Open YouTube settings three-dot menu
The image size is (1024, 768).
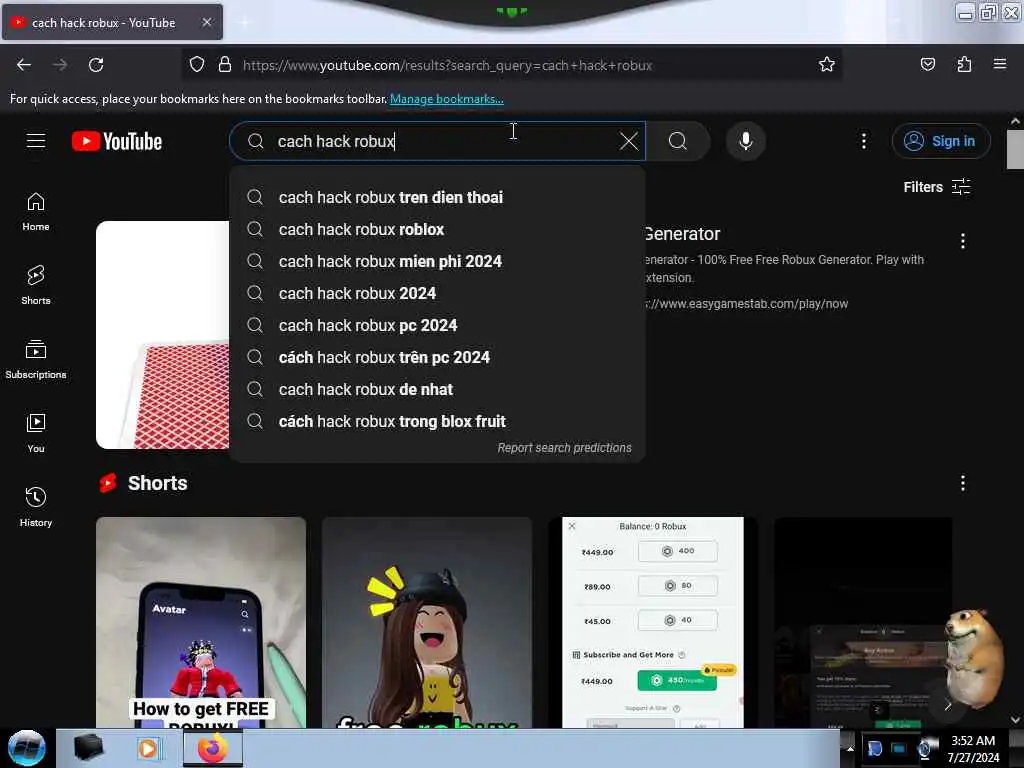pyautogui.click(x=864, y=141)
